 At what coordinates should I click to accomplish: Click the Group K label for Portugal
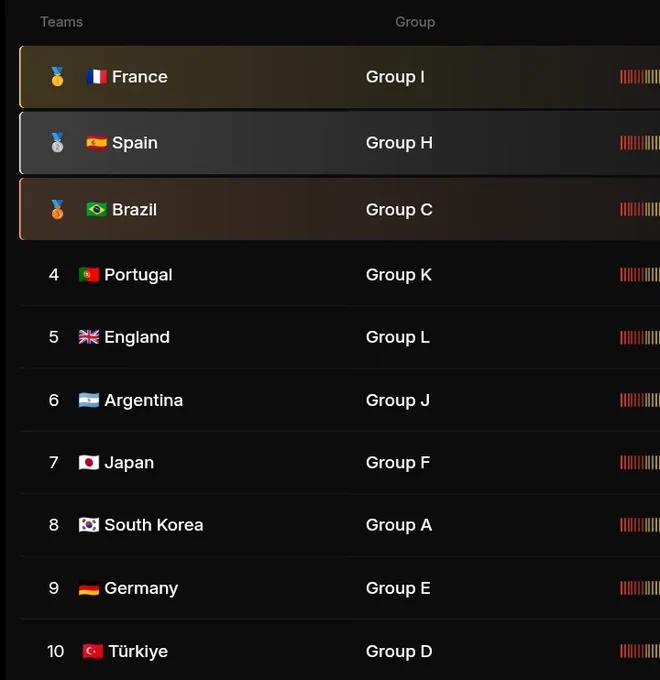click(x=399, y=275)
